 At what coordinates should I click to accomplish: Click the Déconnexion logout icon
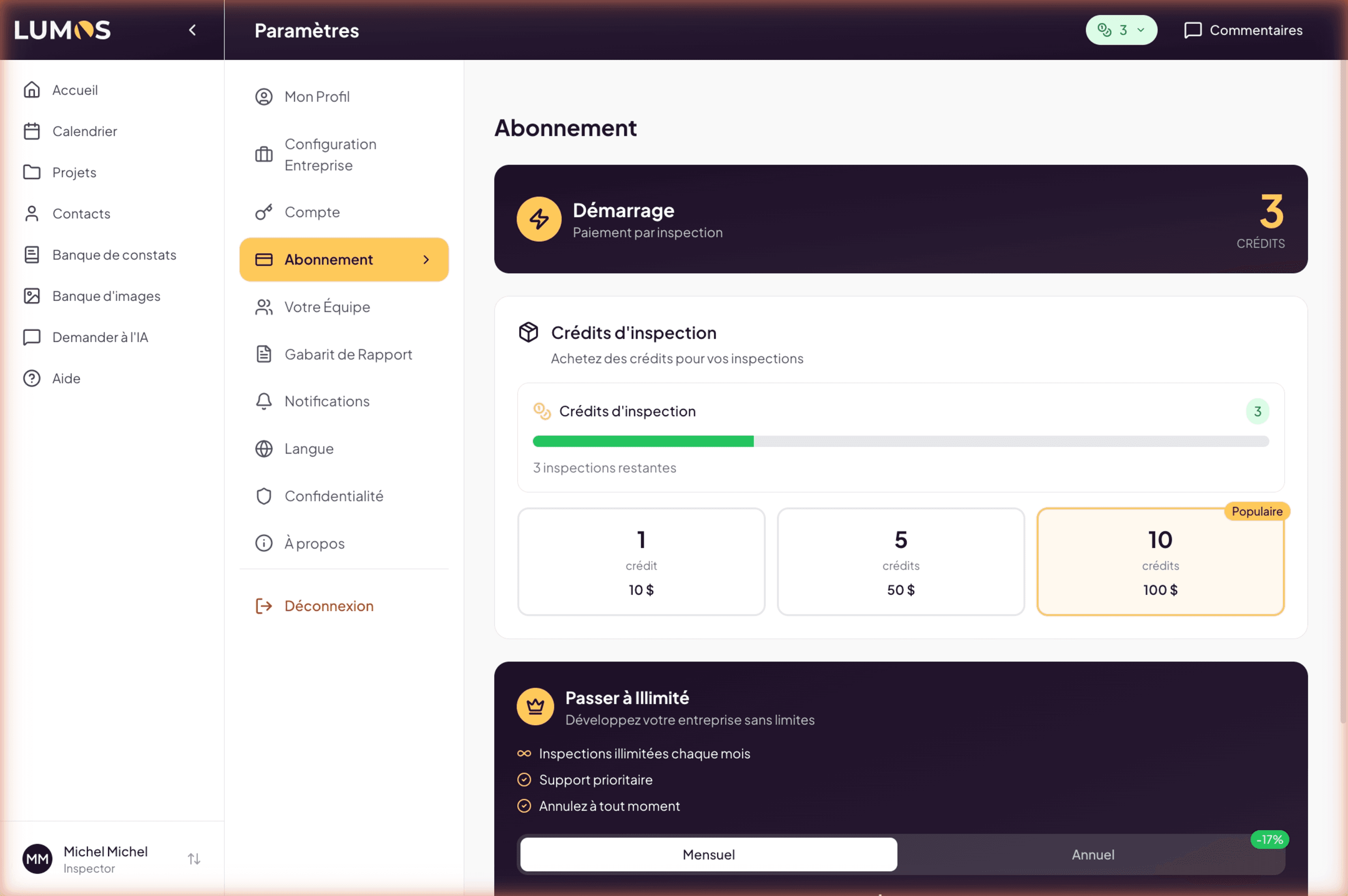[264, 606]
